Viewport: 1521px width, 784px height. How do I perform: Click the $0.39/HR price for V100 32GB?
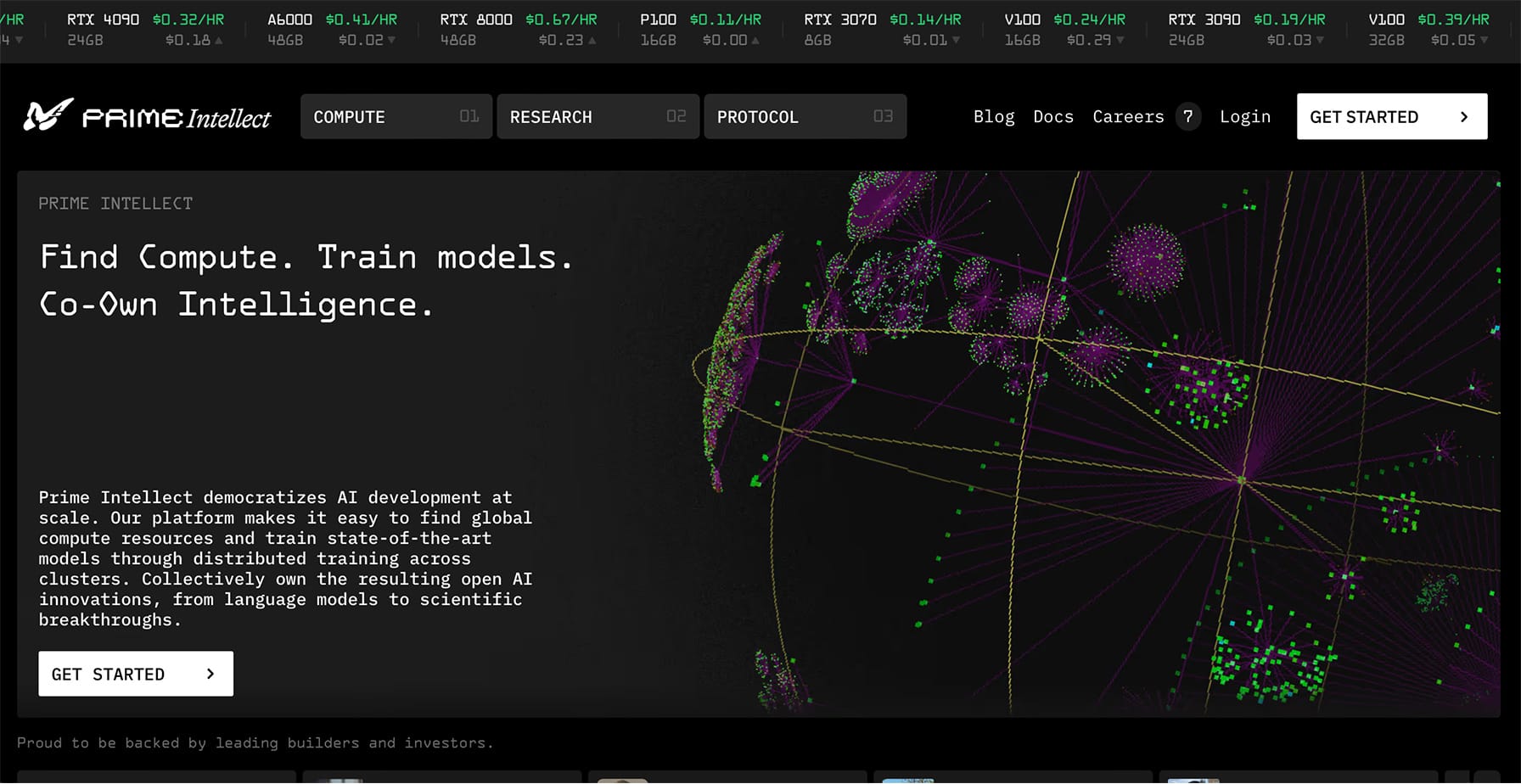point(1454,20)
